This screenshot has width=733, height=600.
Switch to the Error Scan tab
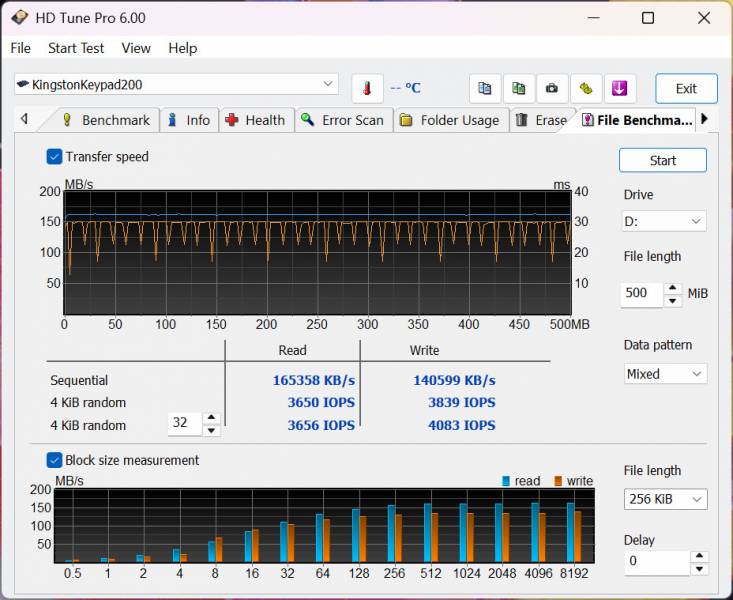344,120
